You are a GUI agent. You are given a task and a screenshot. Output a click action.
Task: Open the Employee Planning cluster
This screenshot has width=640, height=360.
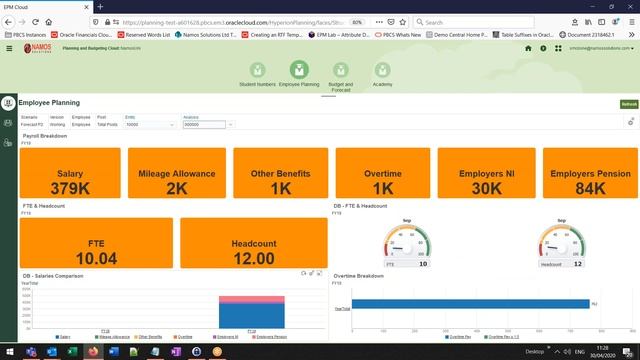(299, 73)
